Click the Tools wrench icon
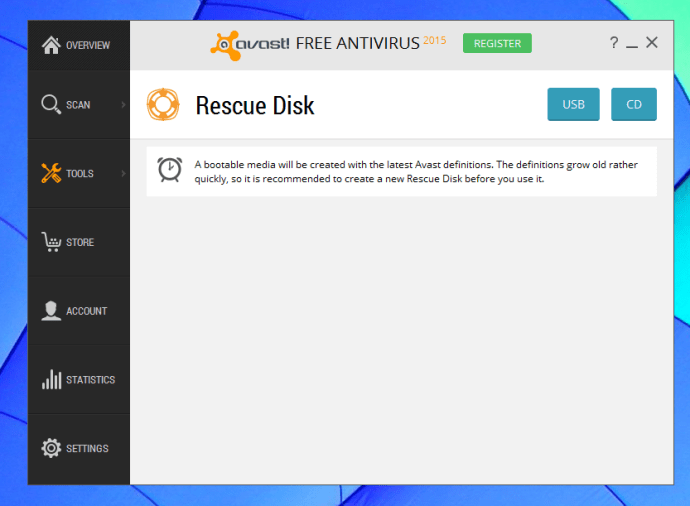Image resolution: width=690 pixels, height=506 pixels. point(51,173)
